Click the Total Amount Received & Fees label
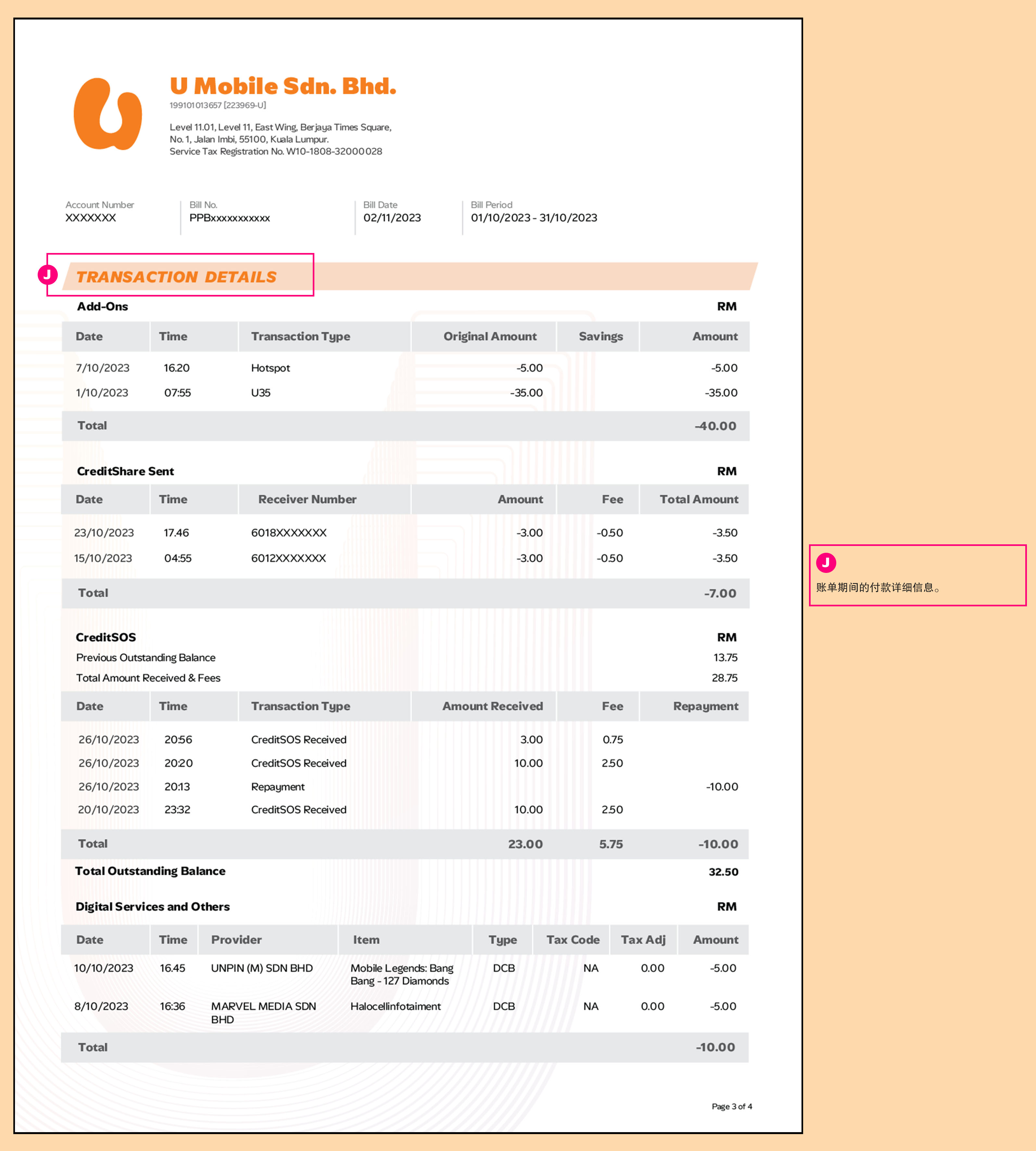Viewport: 1036px width, 1151px height. click(x=148, y=678)
